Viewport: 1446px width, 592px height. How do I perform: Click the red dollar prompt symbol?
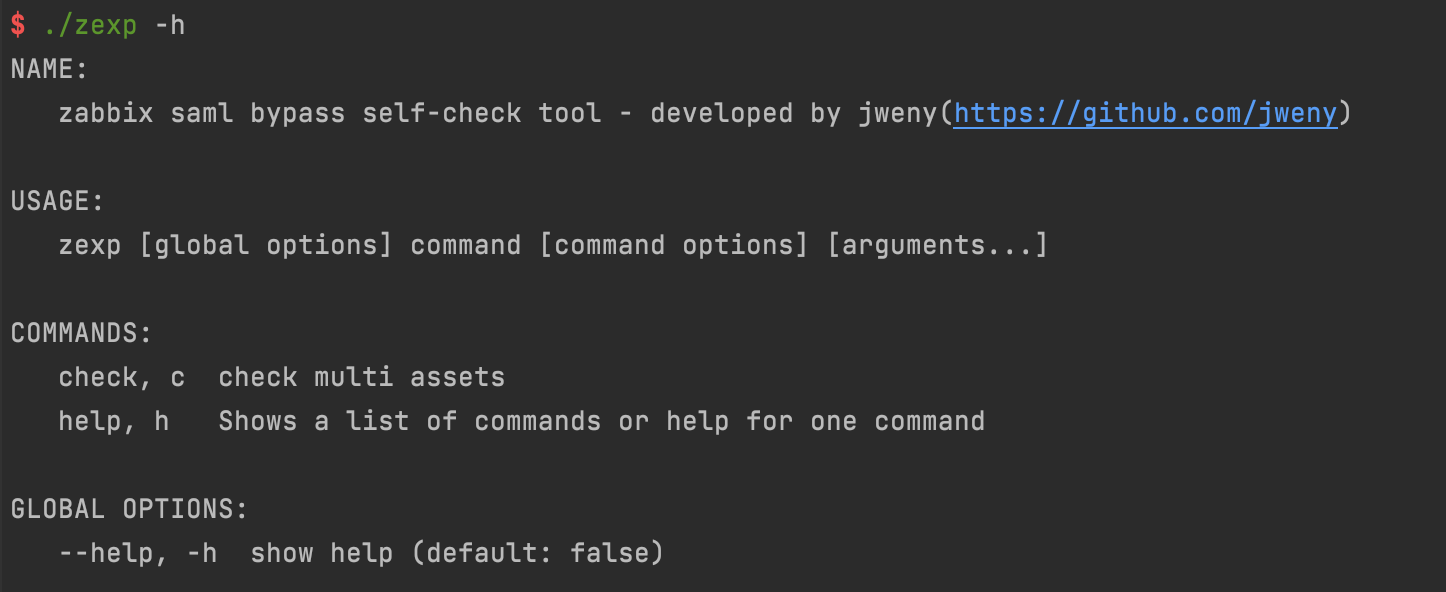click(x=18, y=26)
